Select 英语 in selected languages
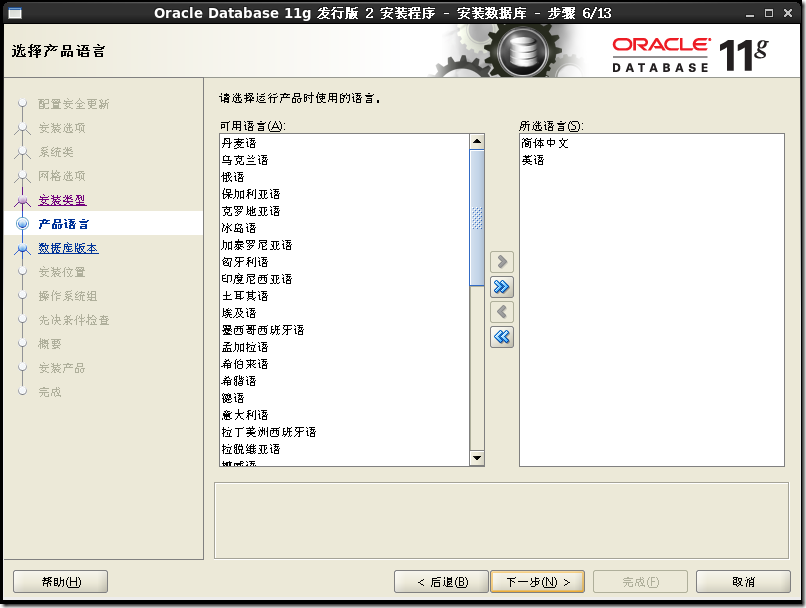This screenshot has width=806, height=608. 652,160
